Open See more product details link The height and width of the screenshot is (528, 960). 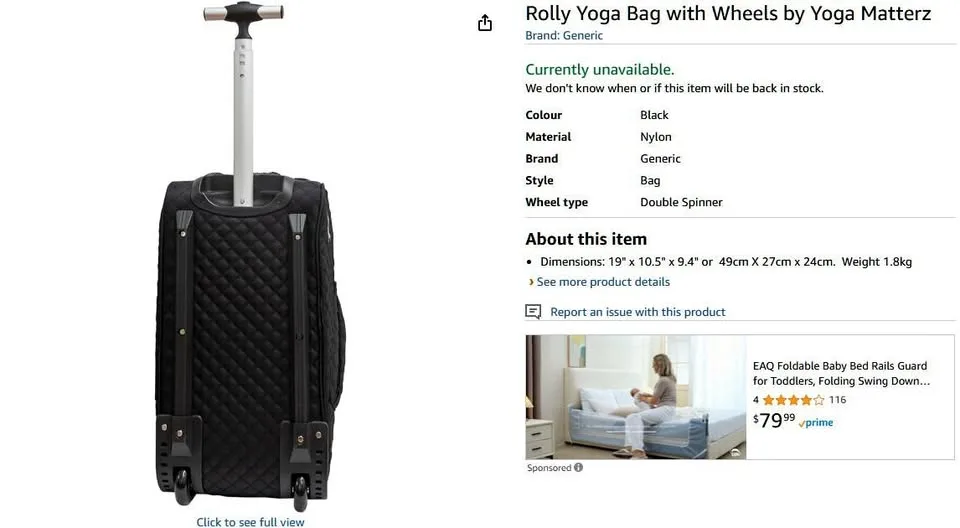coord(603,282)
